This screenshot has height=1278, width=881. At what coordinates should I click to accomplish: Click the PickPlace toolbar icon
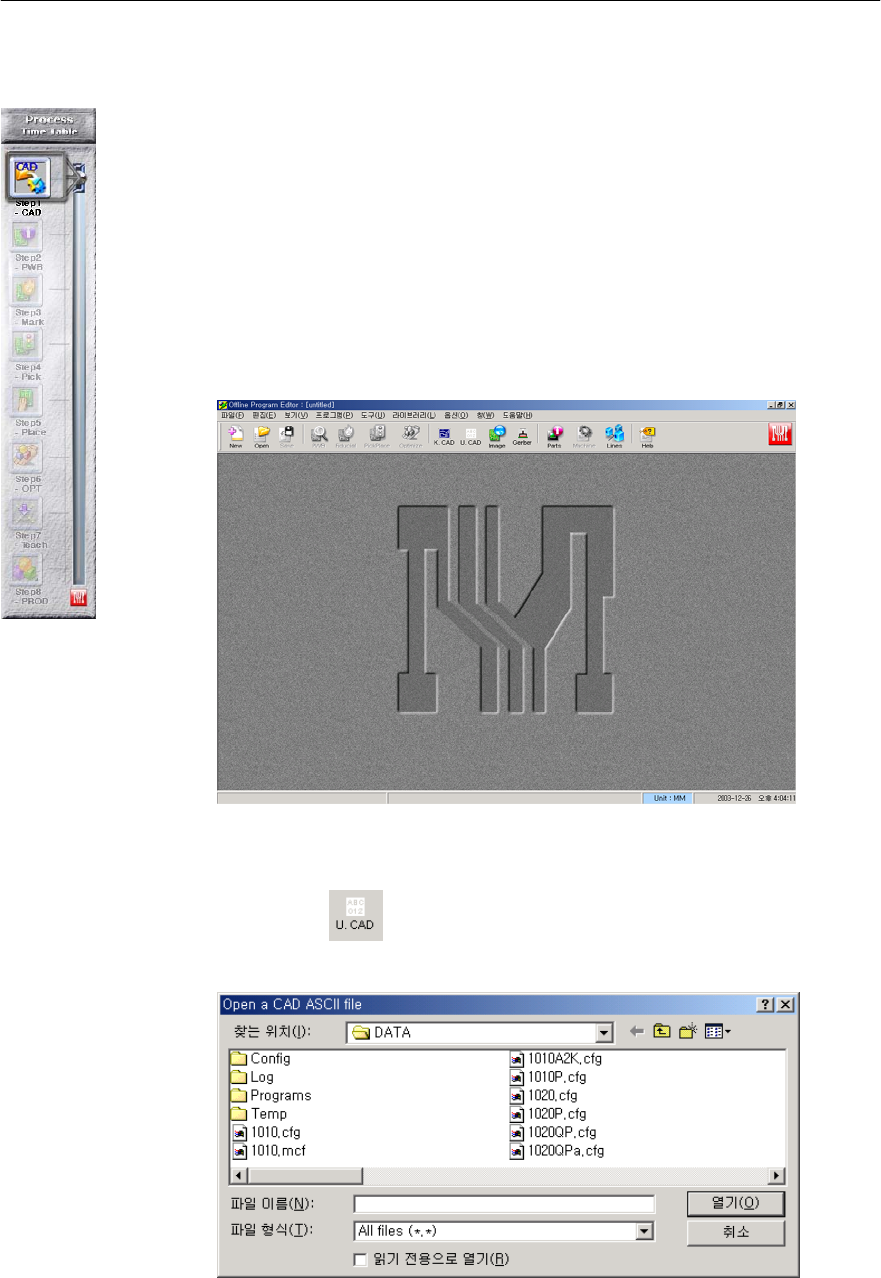pos(378,437)
